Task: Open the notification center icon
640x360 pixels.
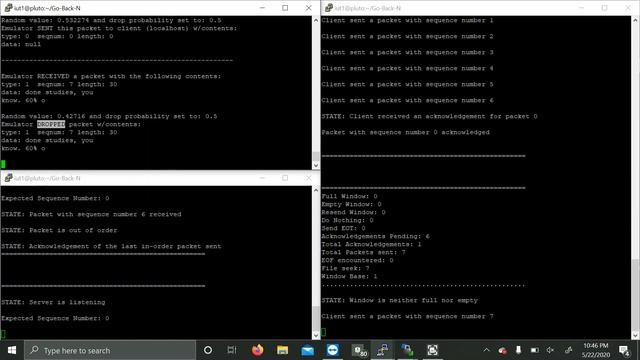Action: click(624, 350)
